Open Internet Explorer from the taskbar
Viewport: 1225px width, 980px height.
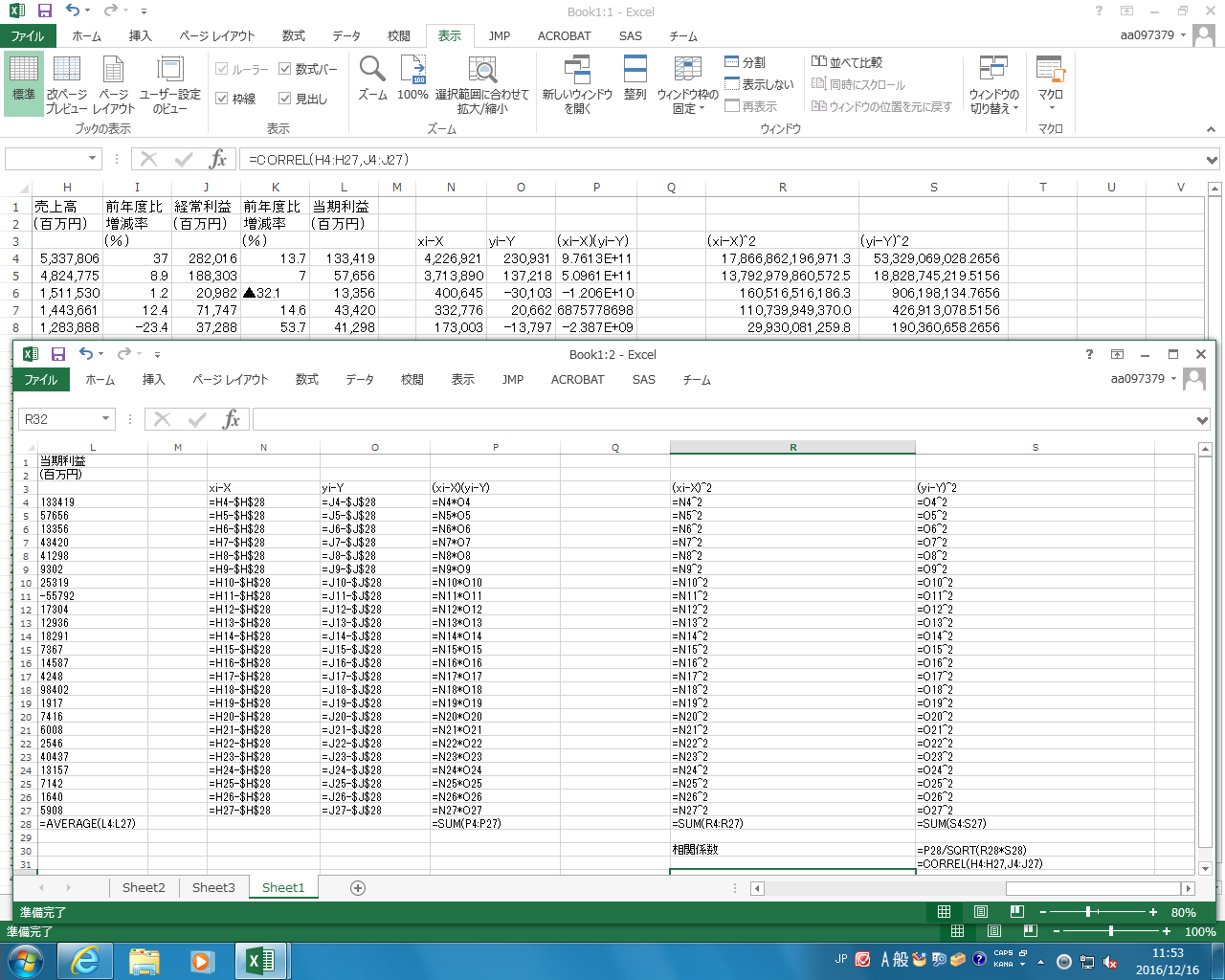point(85,960)
